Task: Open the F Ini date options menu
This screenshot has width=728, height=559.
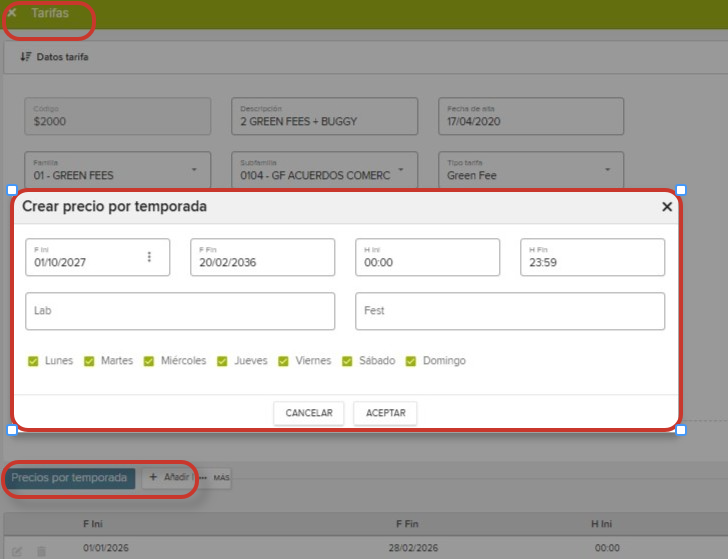Action: coord(149,257)
